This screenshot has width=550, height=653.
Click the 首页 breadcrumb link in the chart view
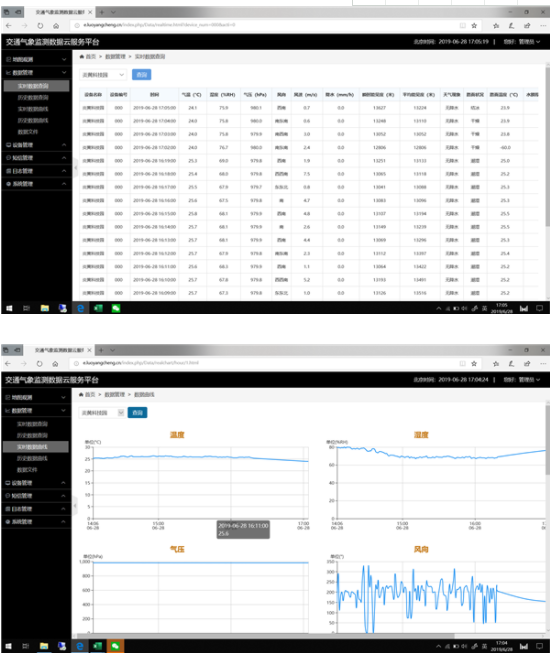coord(90,394)
